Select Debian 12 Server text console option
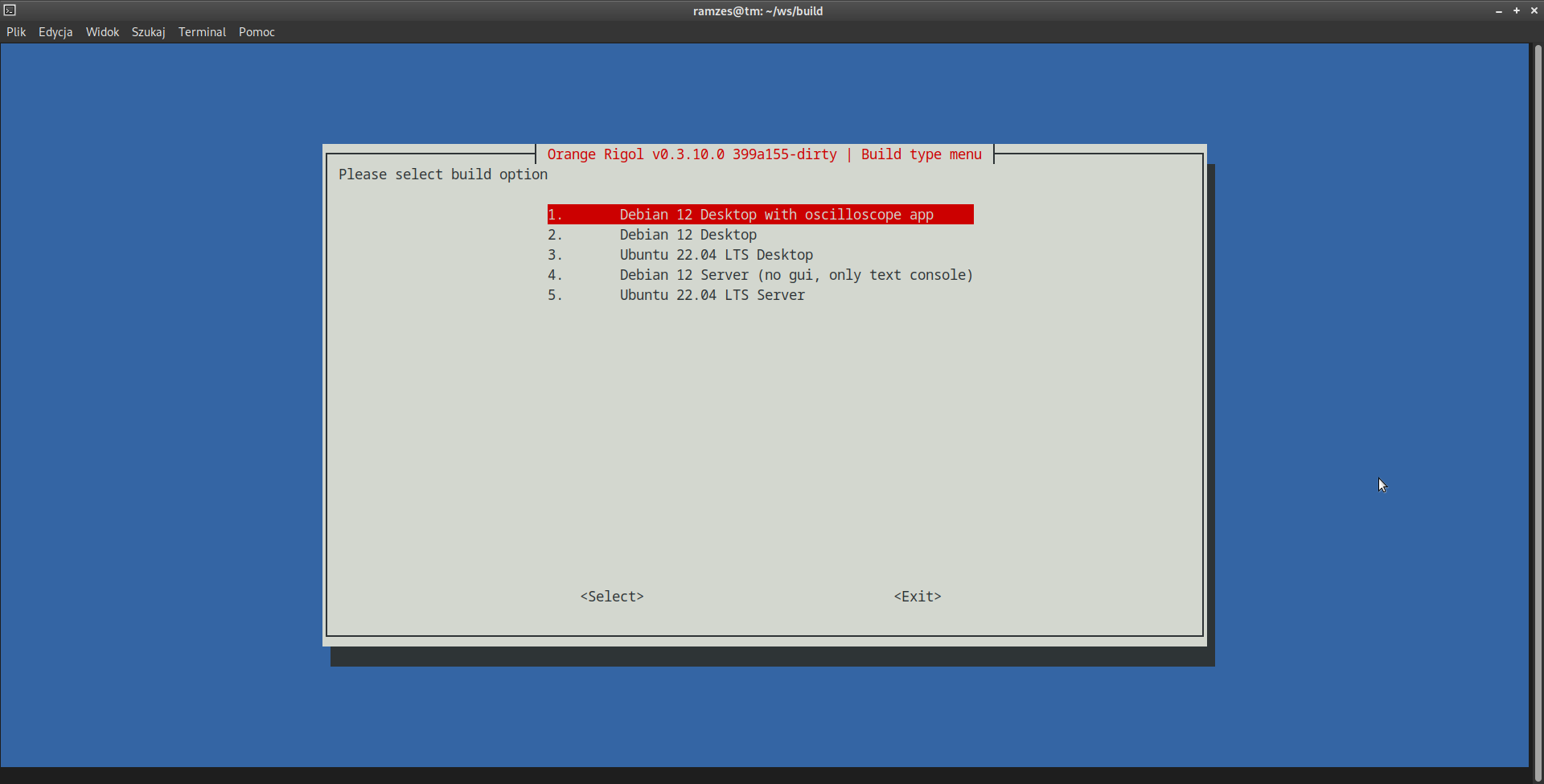Image resolution: width=1544 pixels, height=784 pixels. (761, 275)
